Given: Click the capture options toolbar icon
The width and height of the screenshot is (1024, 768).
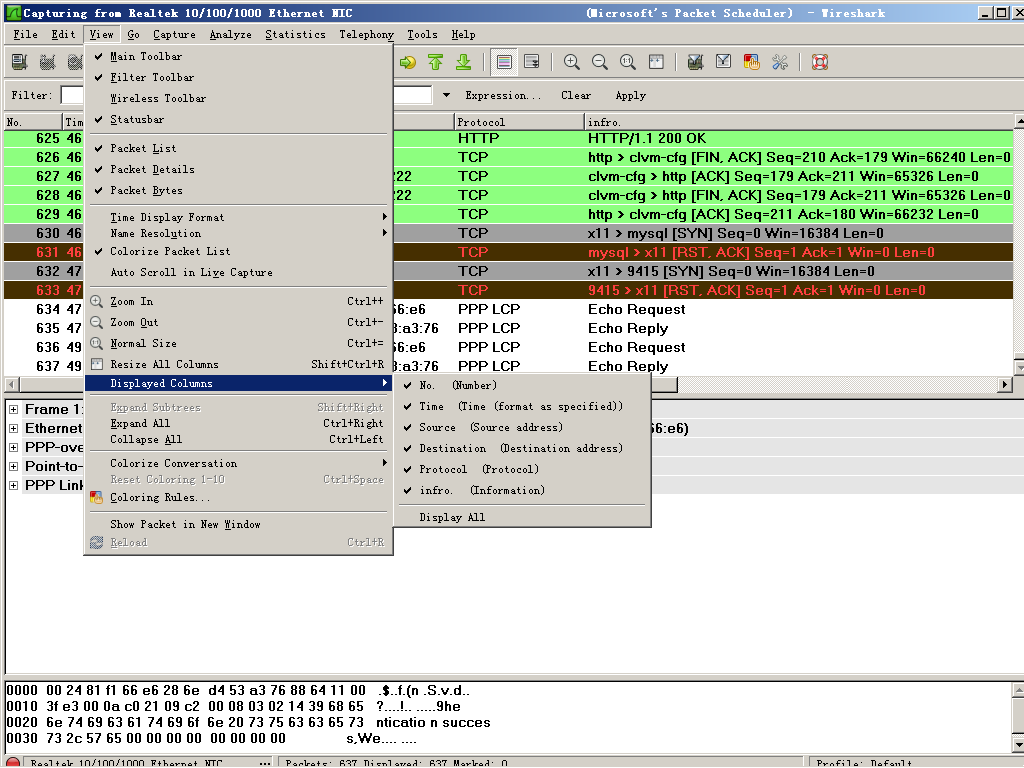Looking at the screenshot, I should click(x=47, y=62).
